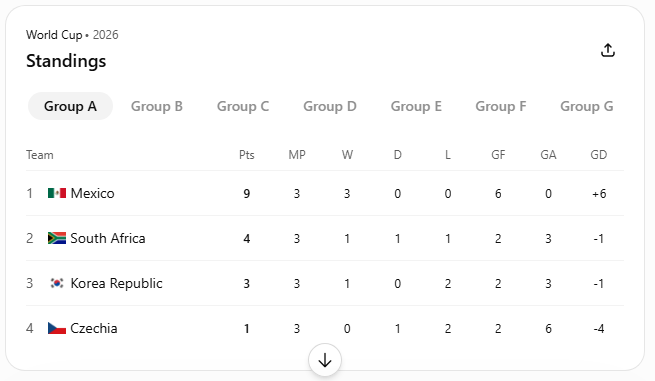Expand standings with the down arrow button
The image size is (655, 381).
tap(325, 360)
